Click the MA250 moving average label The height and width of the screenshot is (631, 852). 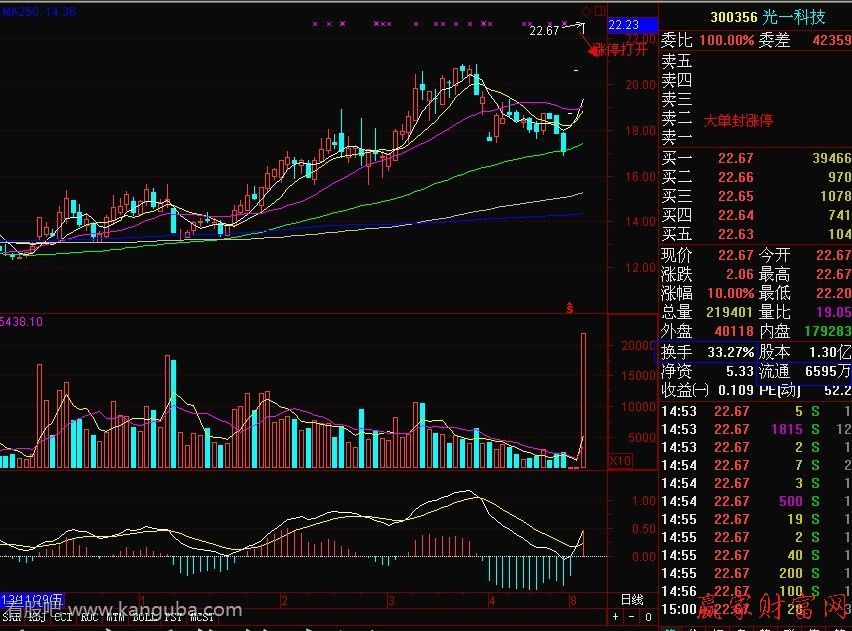(x=22, y=11)
